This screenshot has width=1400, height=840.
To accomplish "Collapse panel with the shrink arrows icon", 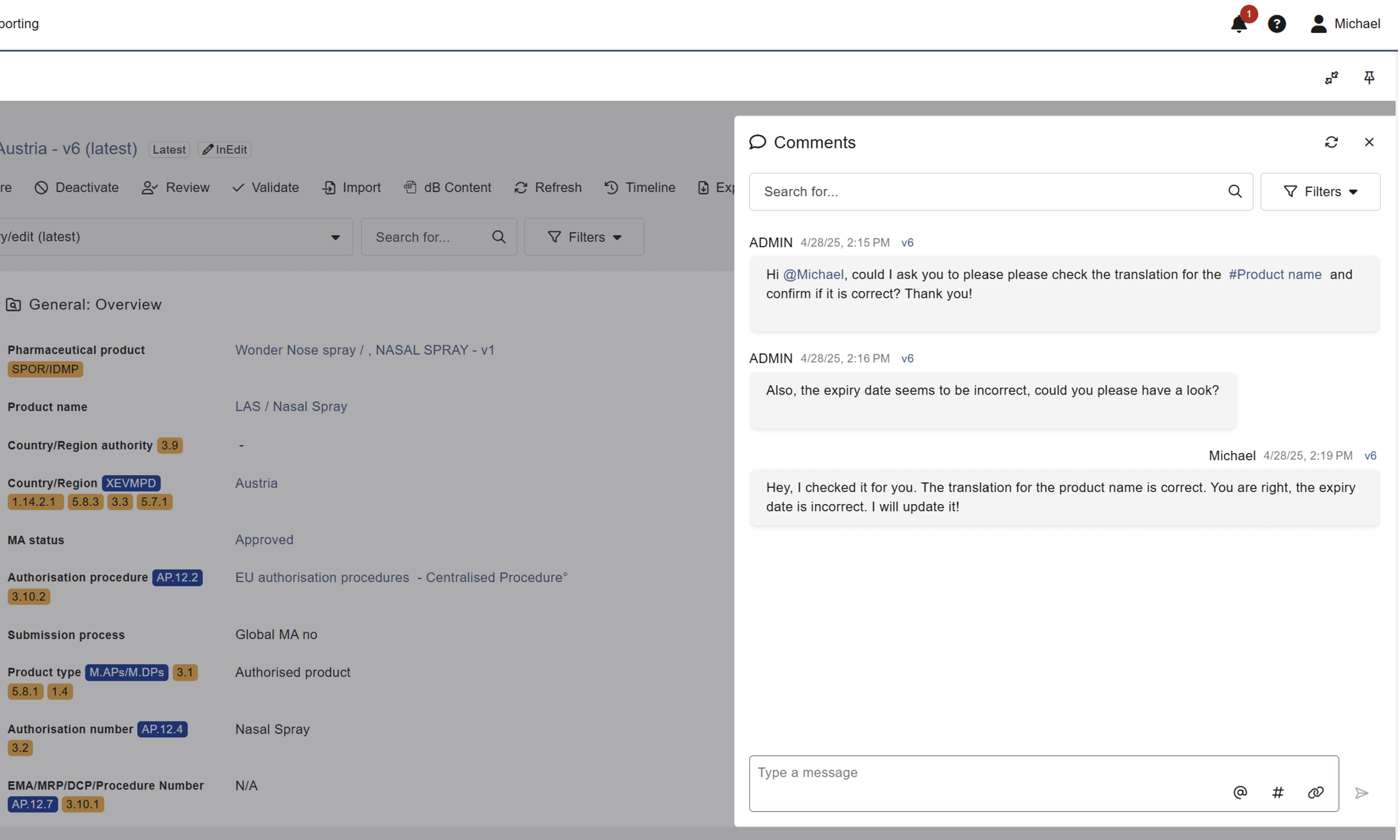I will (x=1331, y=78).
